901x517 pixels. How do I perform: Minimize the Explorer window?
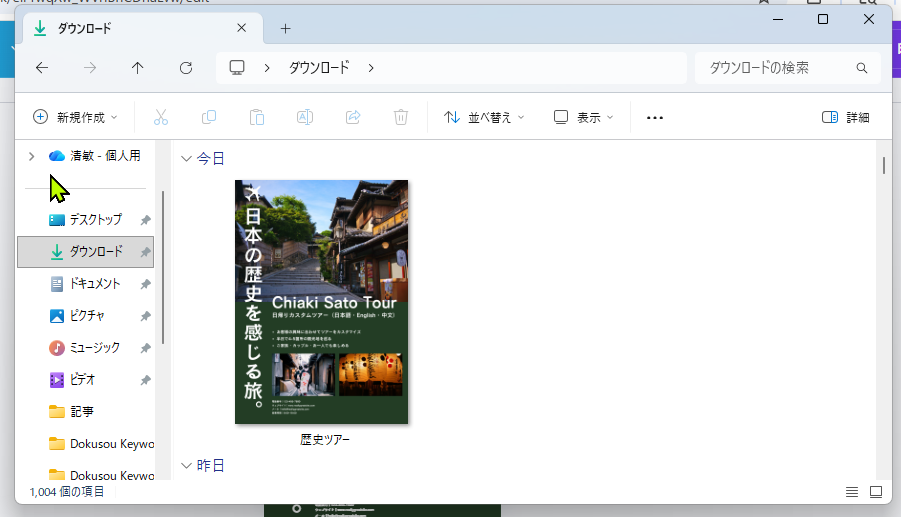tap(778, 20)
